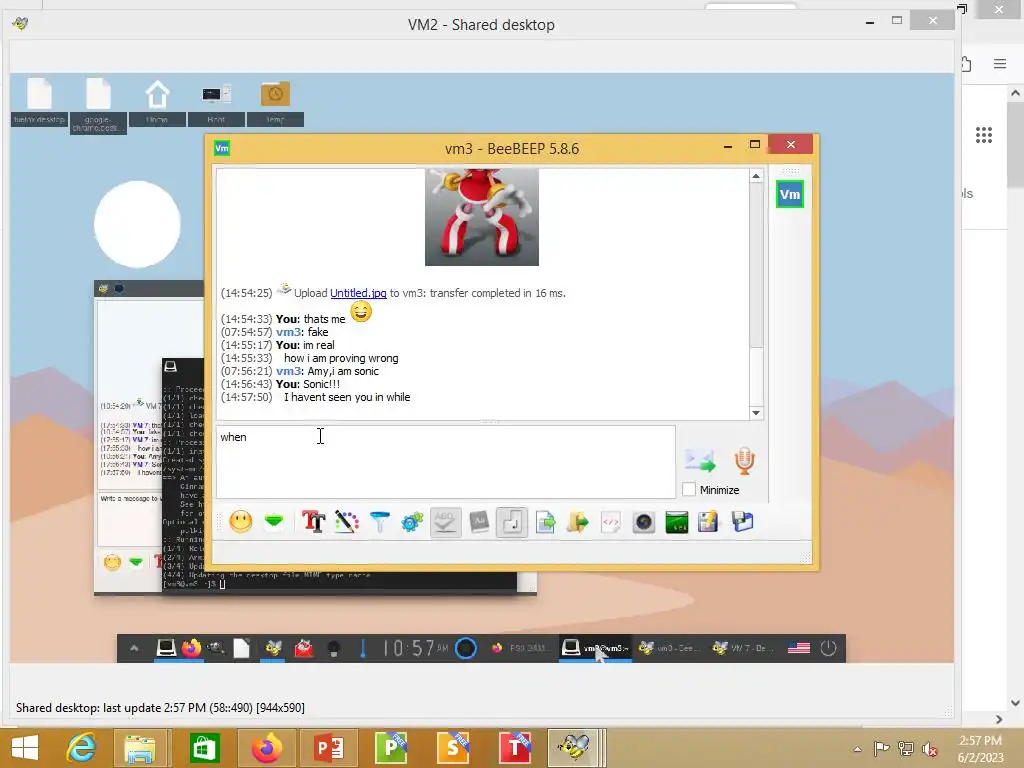
Task: Open the google-chrome desktop file icon
Action: tap(98, 104)
